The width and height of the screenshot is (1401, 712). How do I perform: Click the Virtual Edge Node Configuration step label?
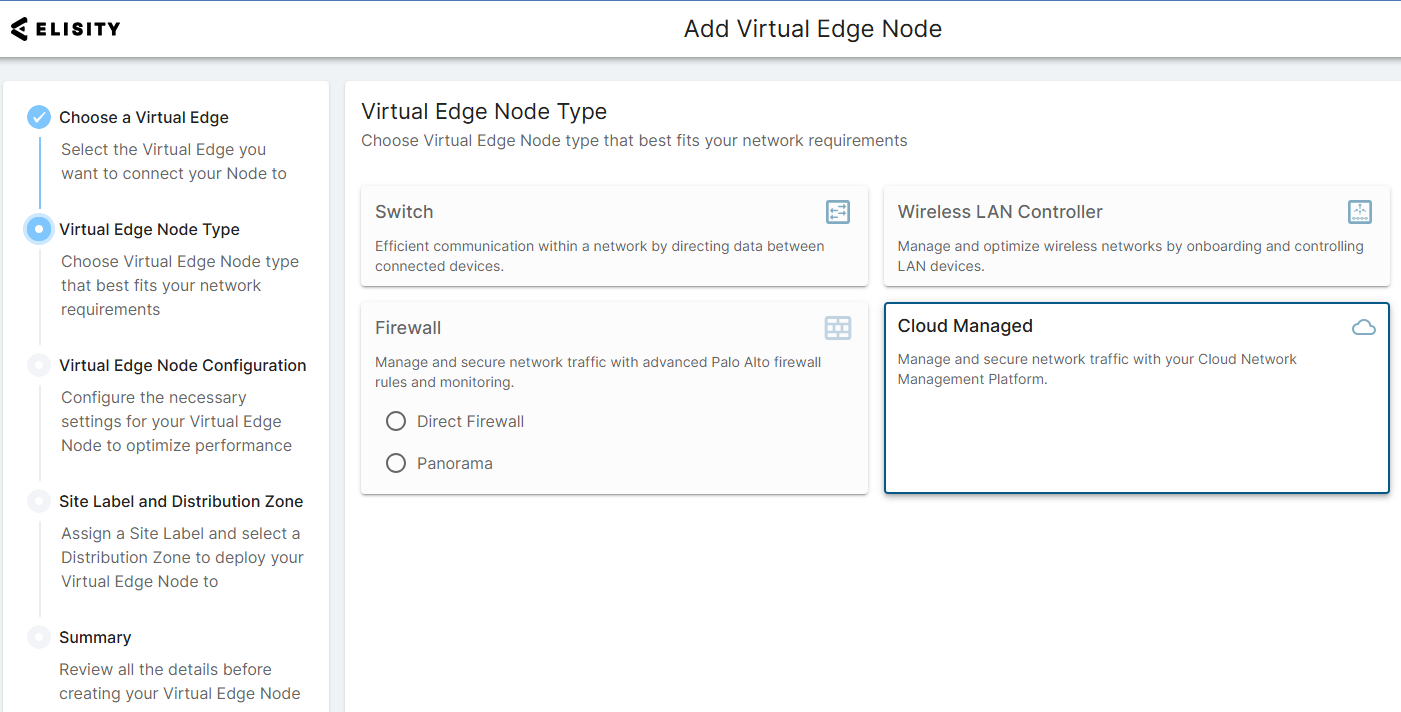(x=182, y=365)
